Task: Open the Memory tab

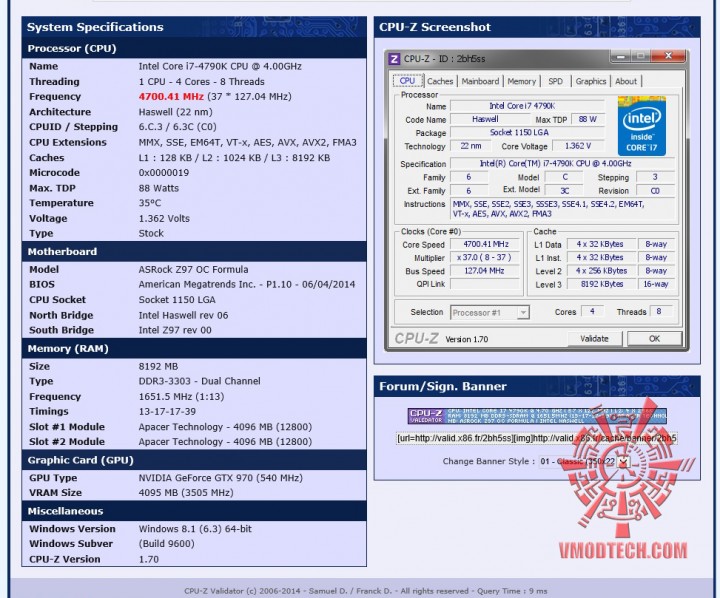Action: tap(522, 81)
